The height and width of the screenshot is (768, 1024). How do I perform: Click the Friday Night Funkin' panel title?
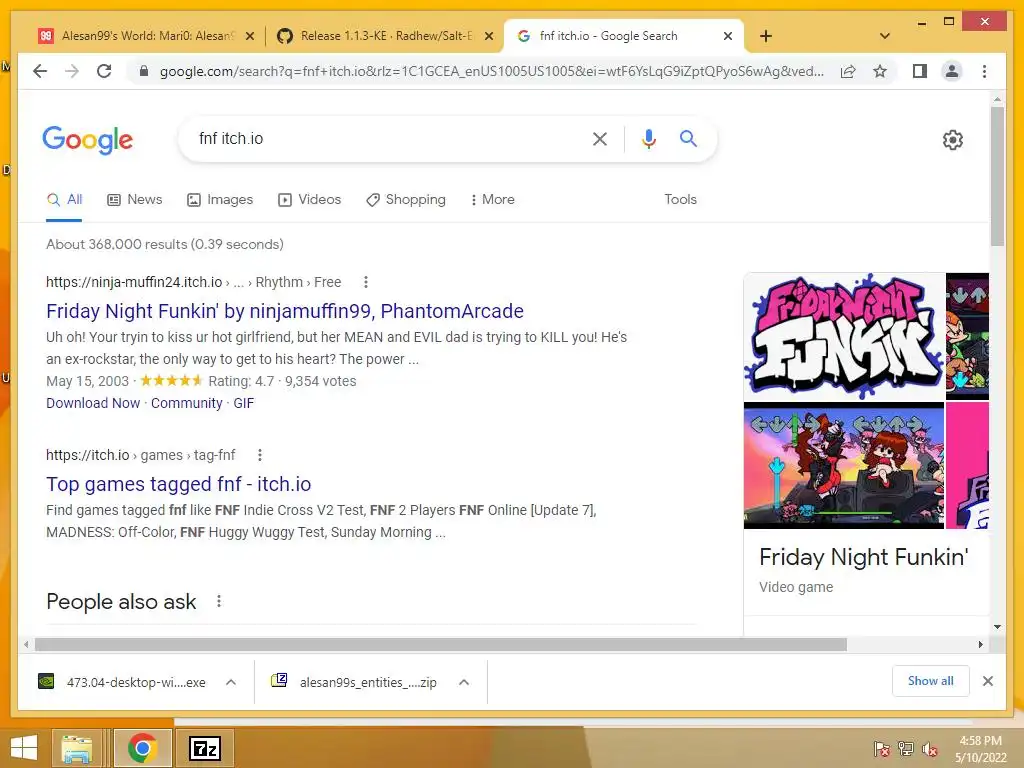(x=863, y=557)
